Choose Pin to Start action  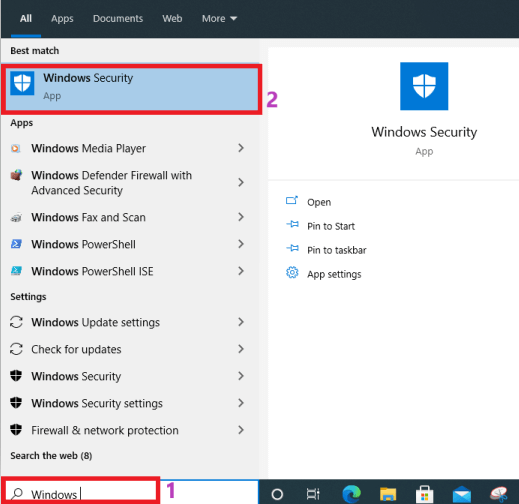click(331, 226)
